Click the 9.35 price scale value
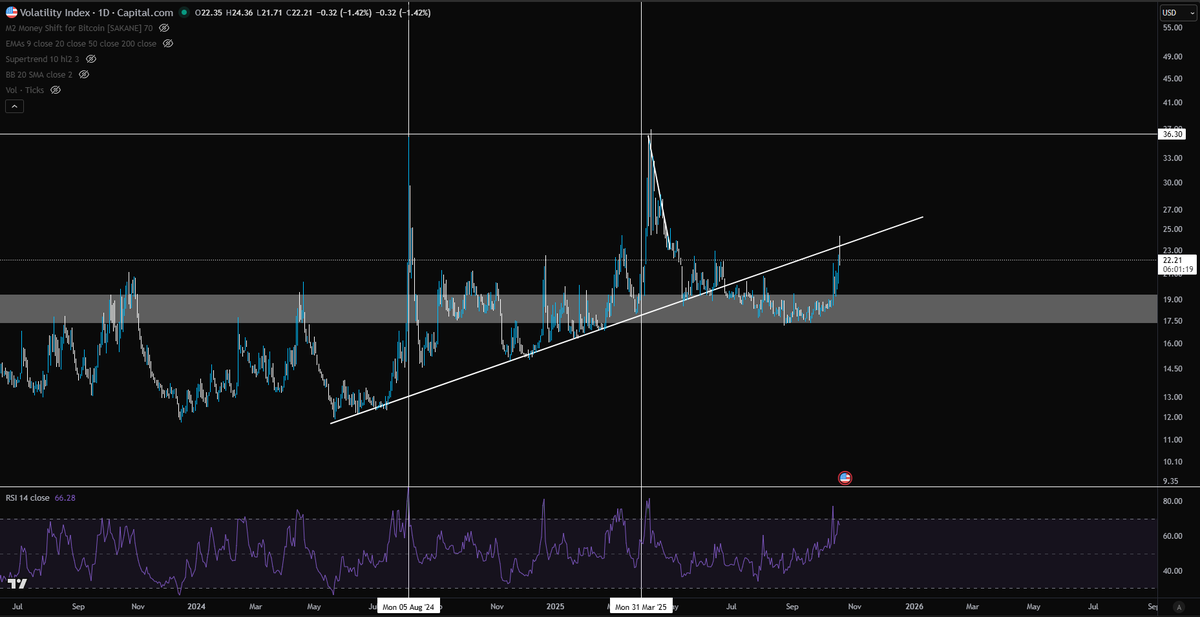Viewport: 1200px width, 617px height. coord(1173,480)
